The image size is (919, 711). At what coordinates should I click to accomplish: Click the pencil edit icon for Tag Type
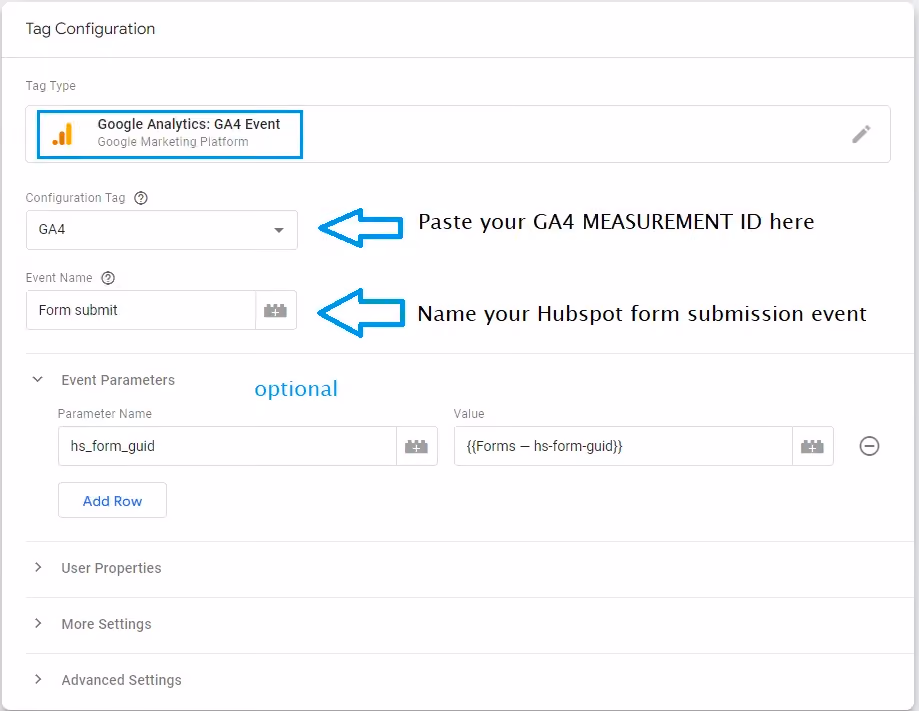pos(861,134)
